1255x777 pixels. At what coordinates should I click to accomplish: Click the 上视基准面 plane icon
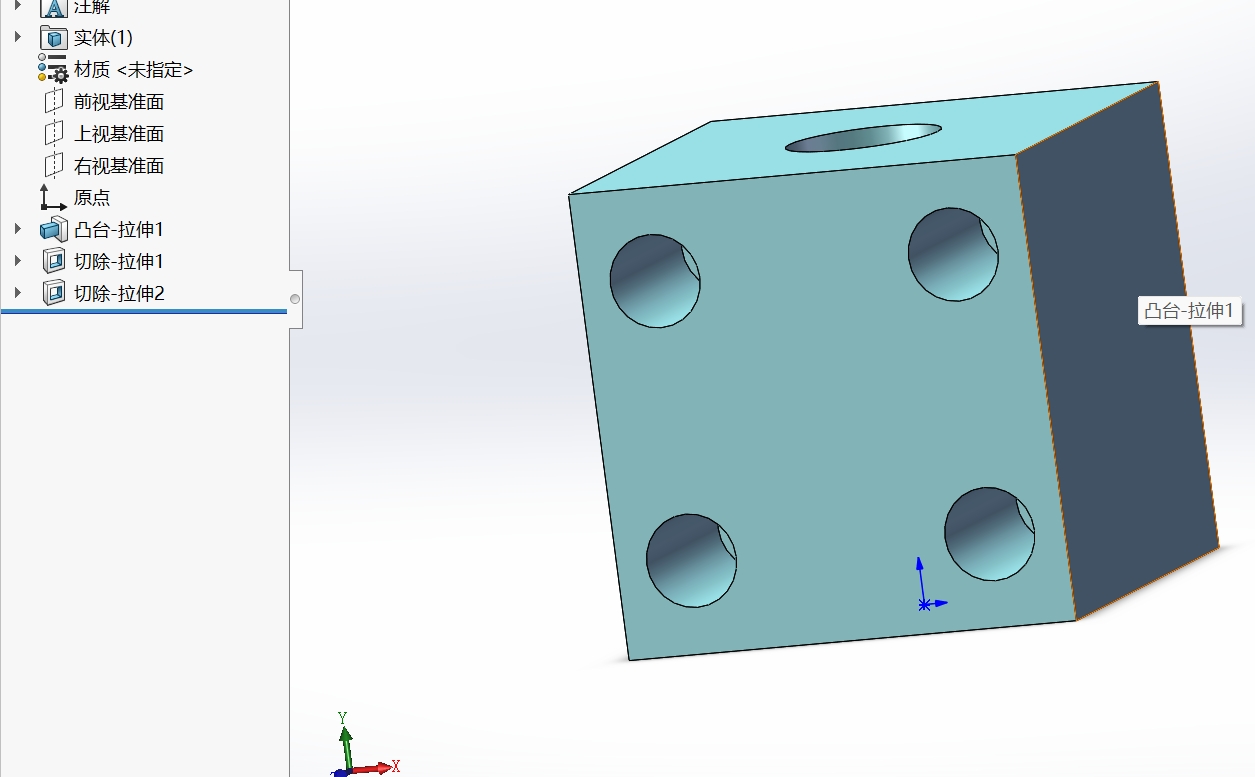tap(53, 134)
